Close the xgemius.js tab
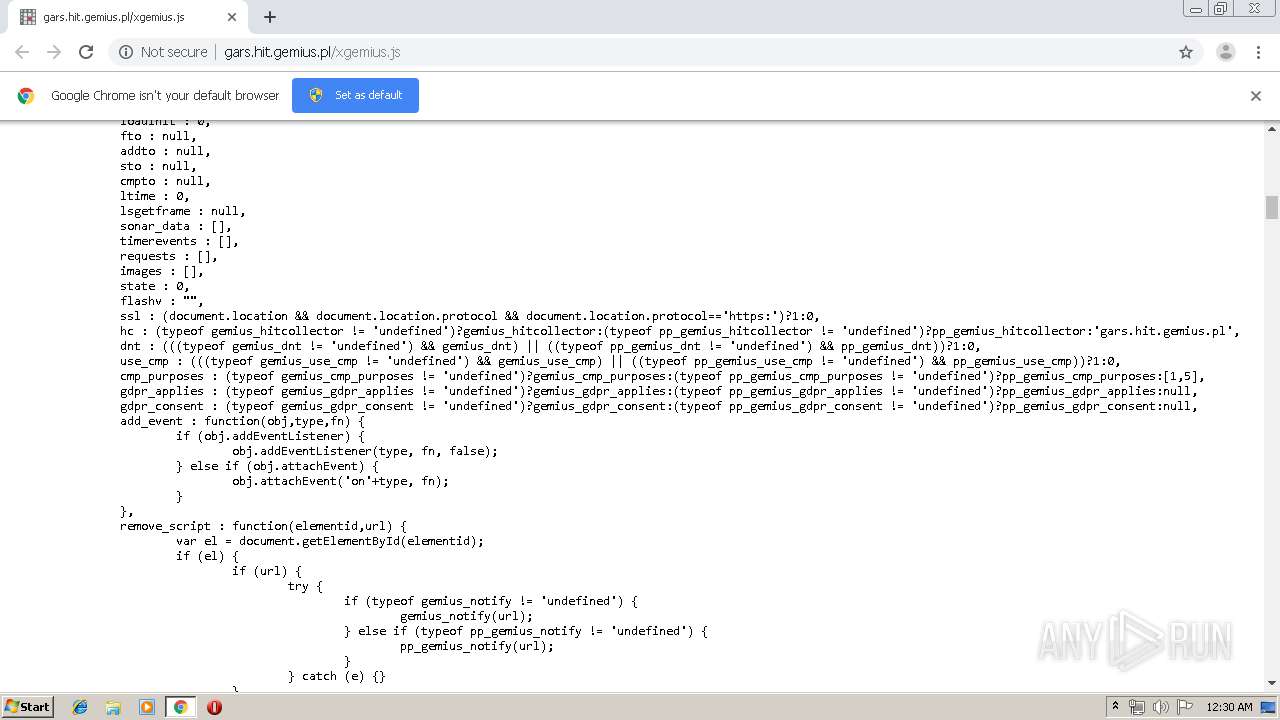Screen dimensions: 1280x720 [x=232, y=17]
